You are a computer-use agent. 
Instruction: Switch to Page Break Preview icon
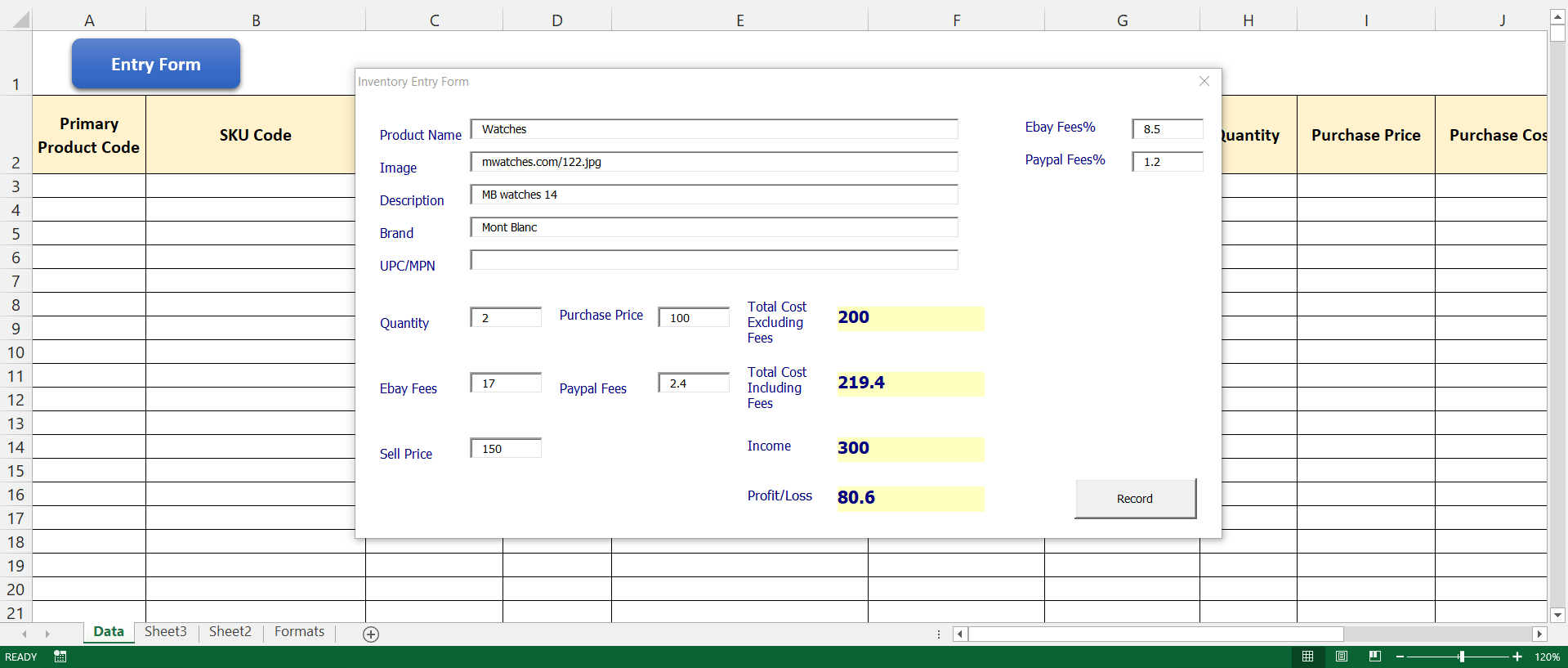pyautogui.click(x=1375, y=657)
